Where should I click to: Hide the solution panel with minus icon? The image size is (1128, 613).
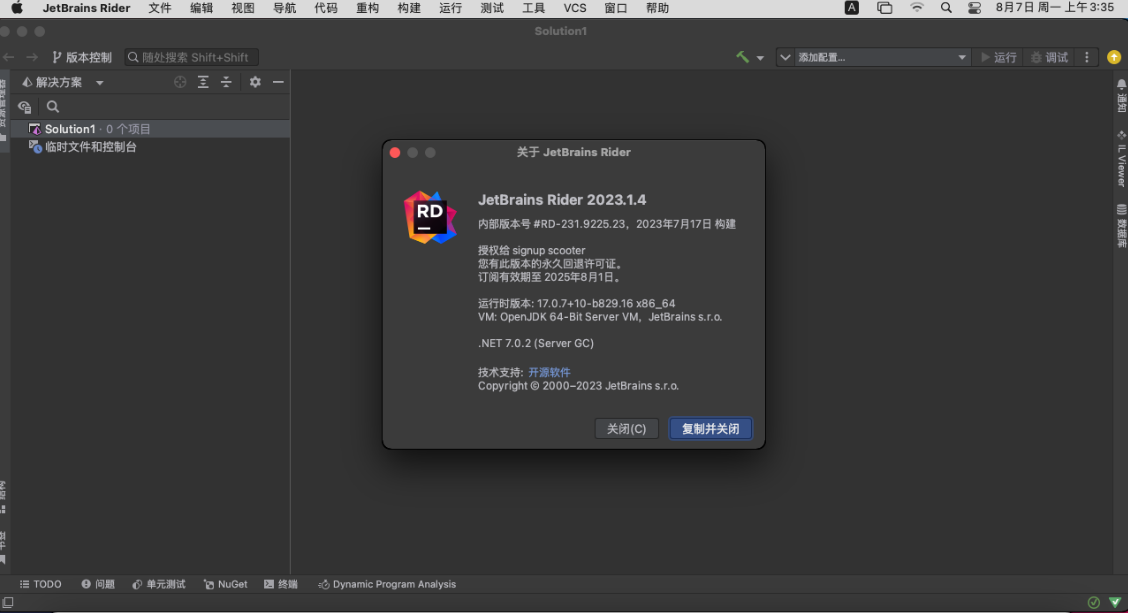coord(278,82)
